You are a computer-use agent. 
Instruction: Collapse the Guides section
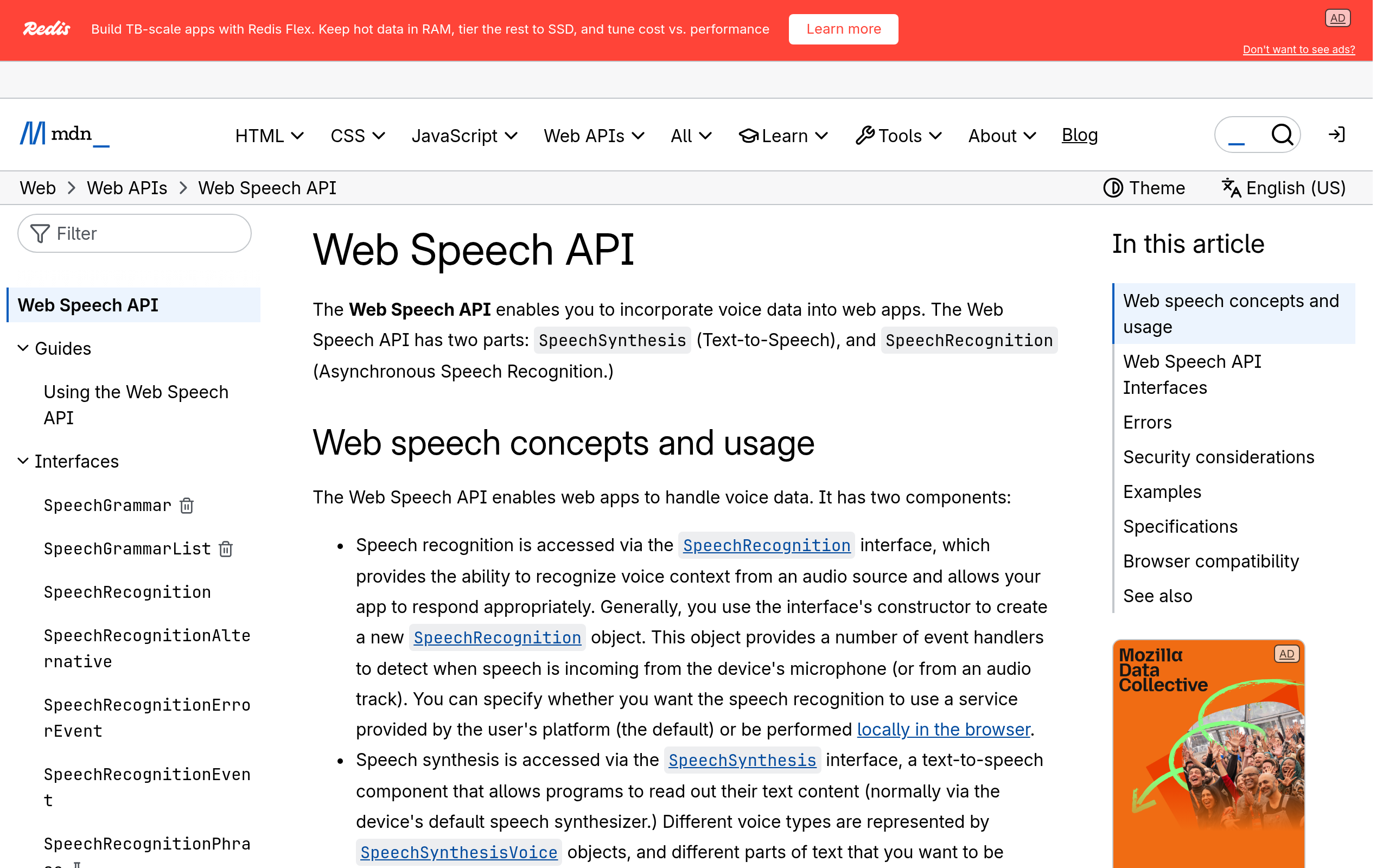pyautogui.click(x=54, y=348)
